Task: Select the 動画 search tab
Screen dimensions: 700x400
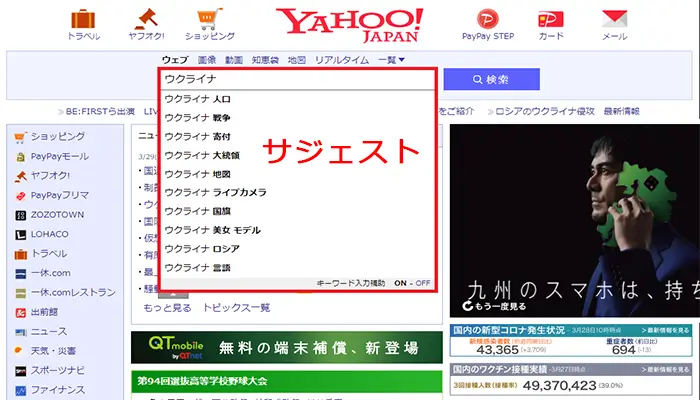Action: (x=233, y=60)
